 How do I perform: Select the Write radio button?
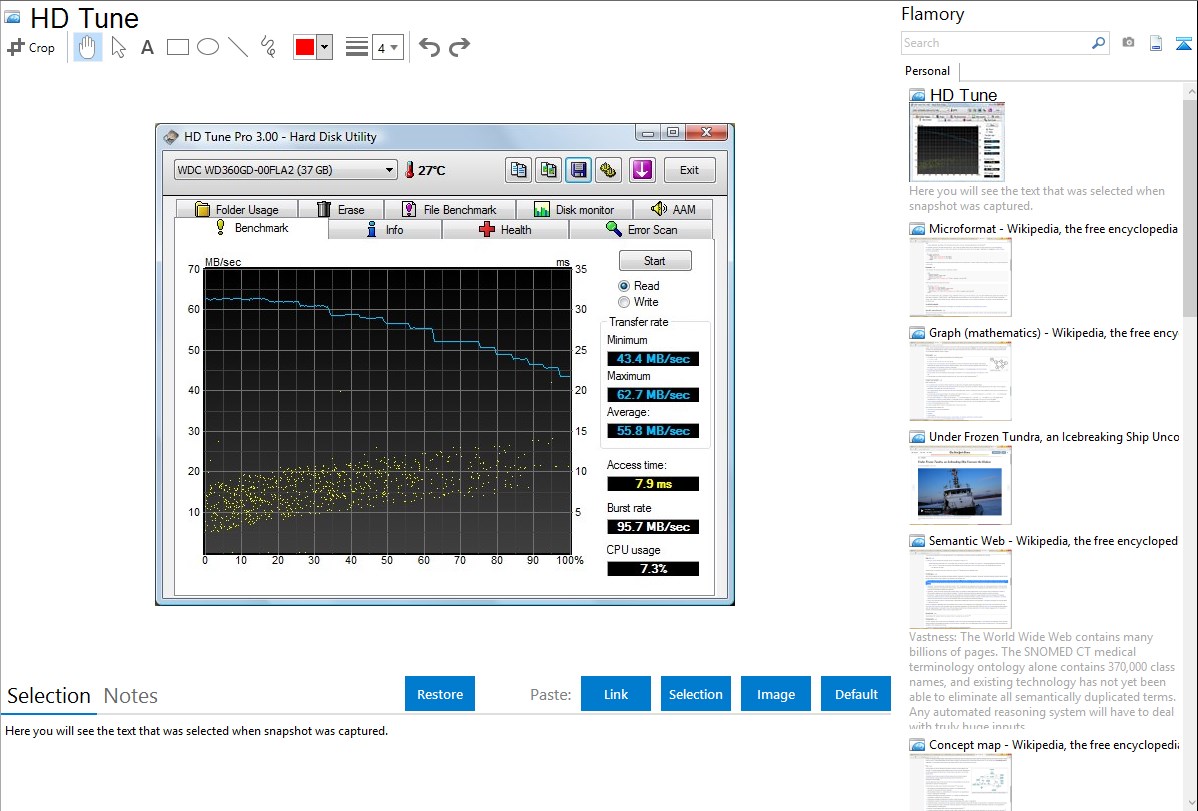pos(624,302)
